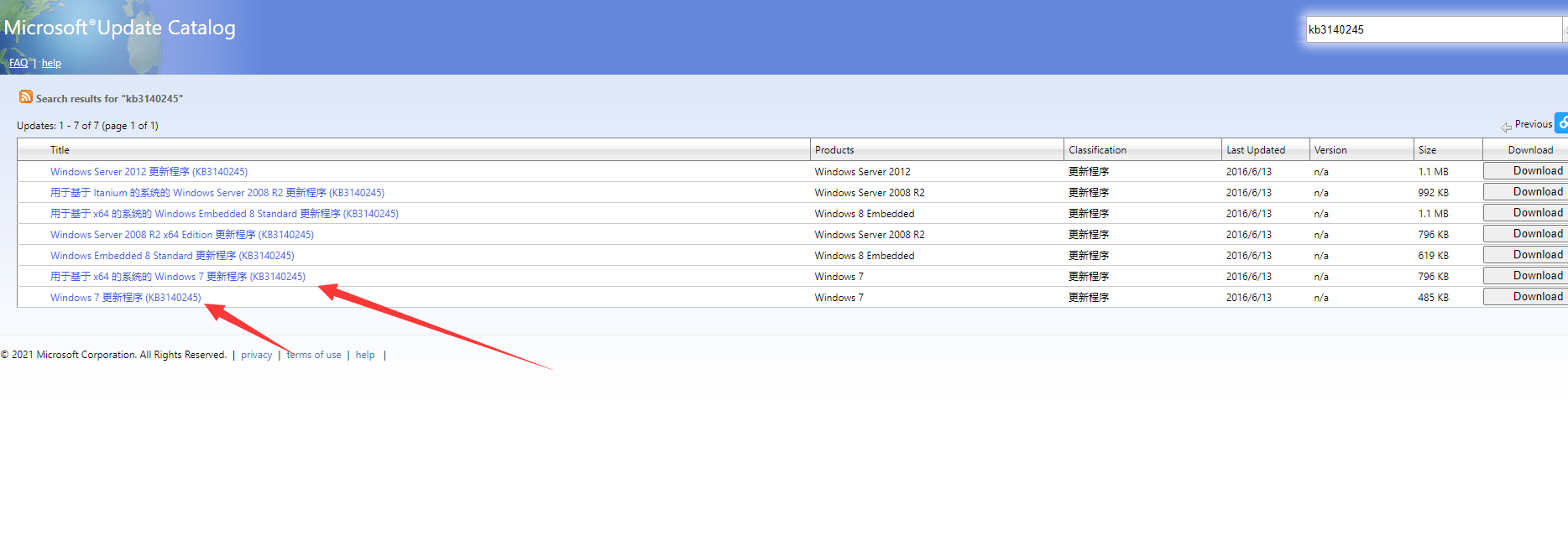The width and height of the screenshot is (1568, 546).
Task: Open x64 Windows 7 更新程序 (KB3140245) link
Action: coord(178,277)
